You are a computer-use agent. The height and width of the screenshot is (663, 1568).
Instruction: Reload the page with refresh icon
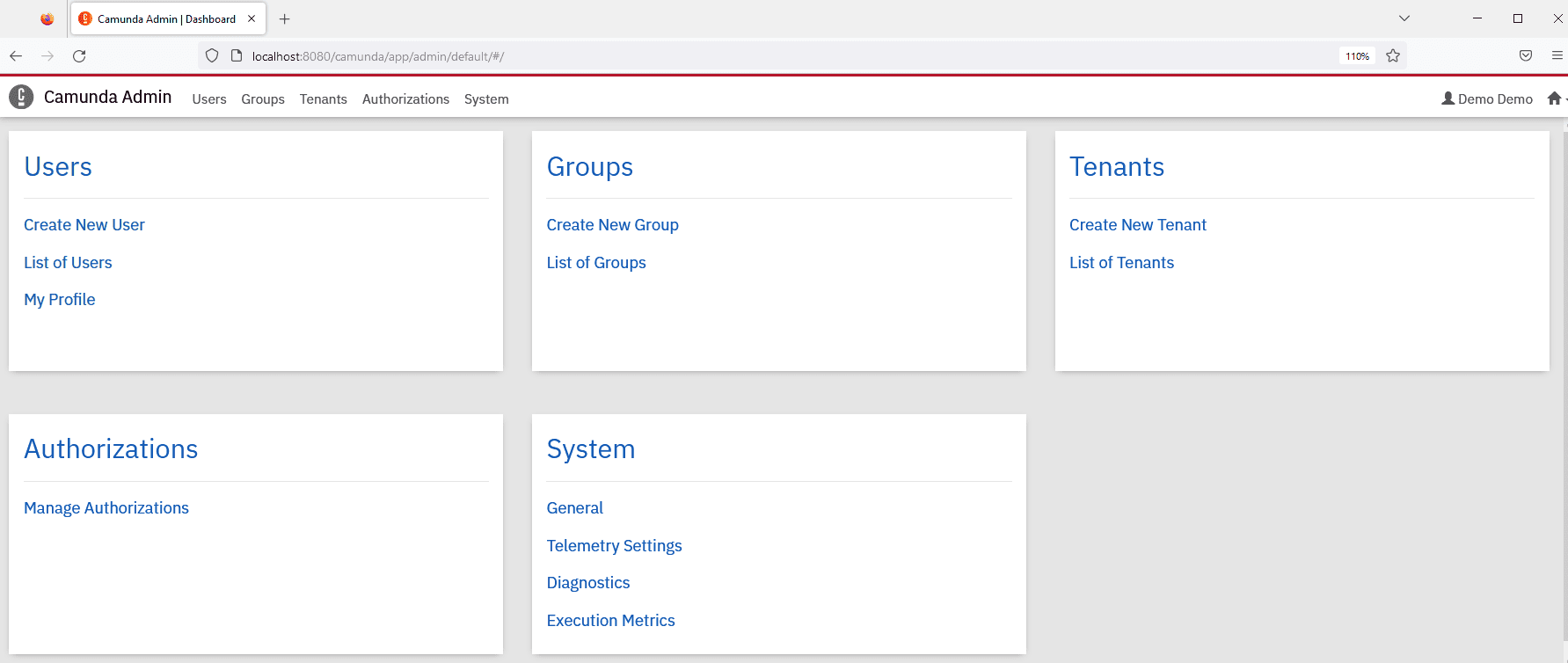(x=79, y=56)
